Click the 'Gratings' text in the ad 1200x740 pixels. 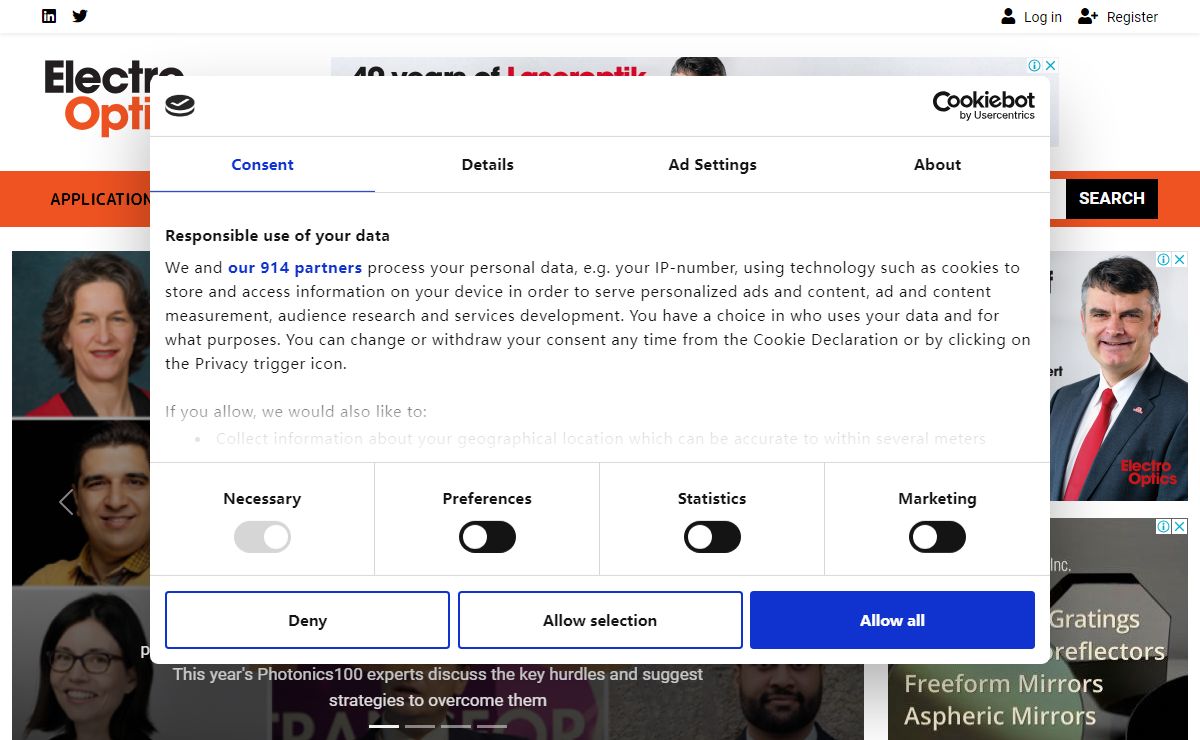click(x=1095, y=620)
